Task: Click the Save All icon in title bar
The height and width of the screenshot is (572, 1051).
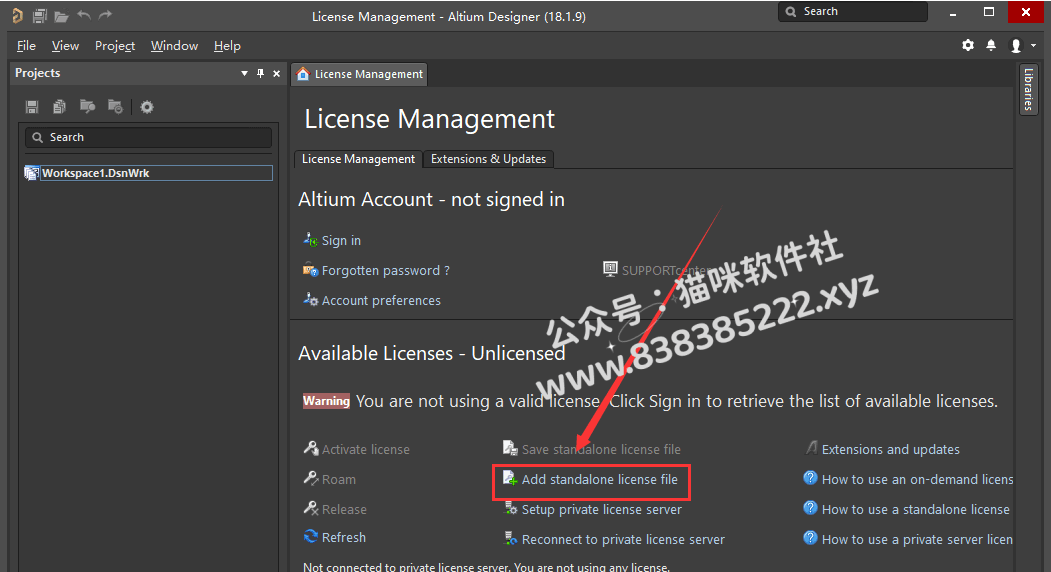Action: click(x=40, y=15)
